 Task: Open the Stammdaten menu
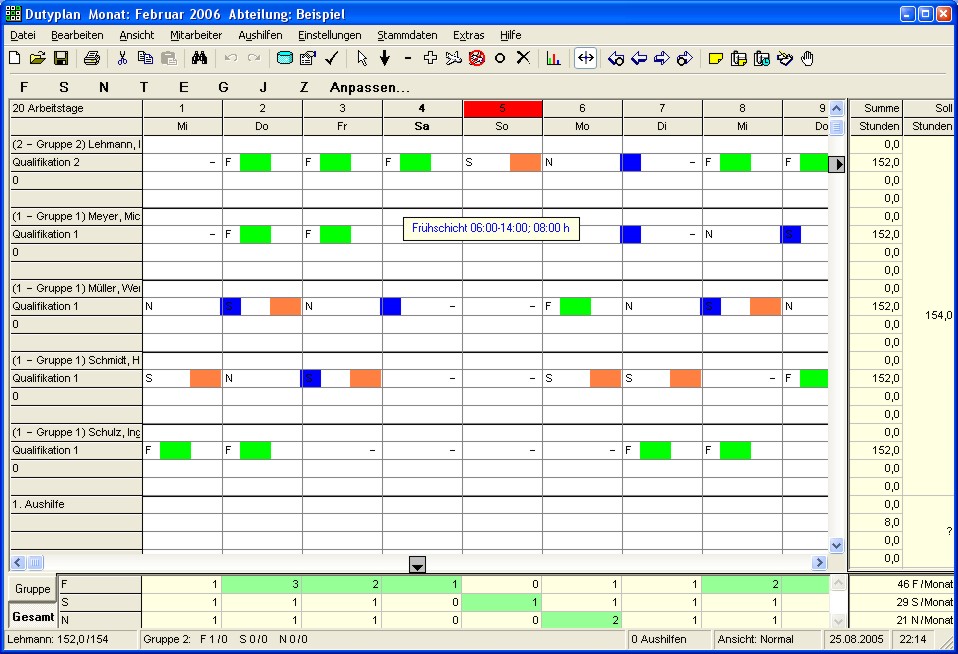pyautogui.click(x=407, y=35)
